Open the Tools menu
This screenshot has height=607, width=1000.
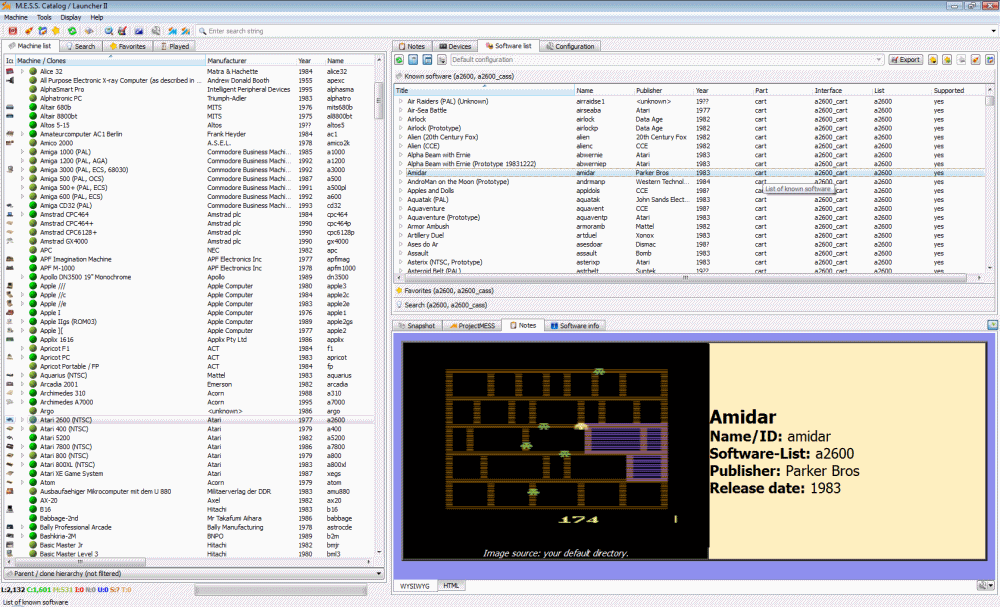click(44, 17)
